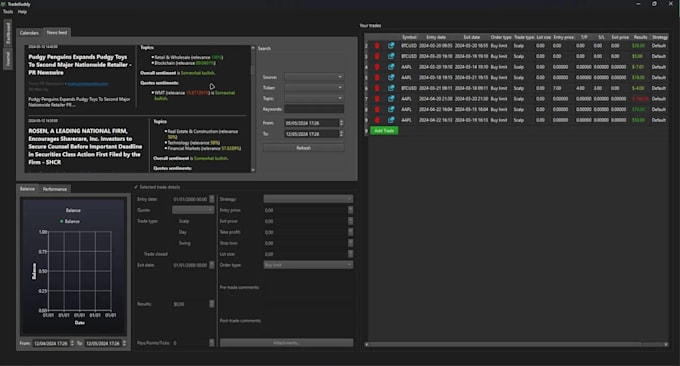The width and height of the screenshot is (680, 366).
Task: Toggle the Selected trade details checkbox
Action: [x=136, y=187]
